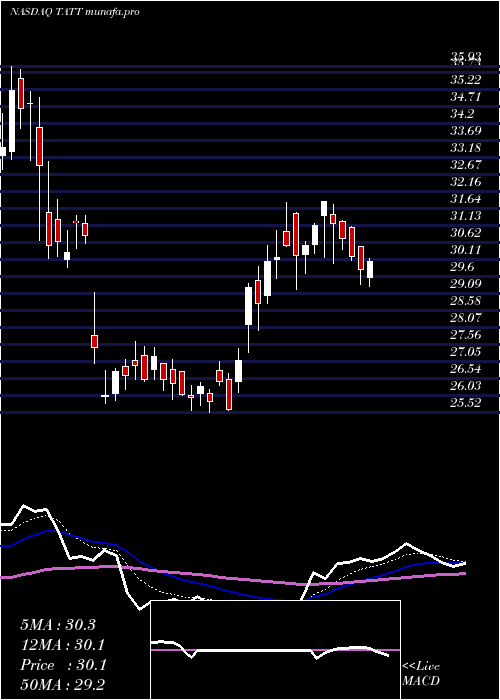500x700 pixels.
Task: Select the 34.2 price axis label
Action: [x=462, y=113]
